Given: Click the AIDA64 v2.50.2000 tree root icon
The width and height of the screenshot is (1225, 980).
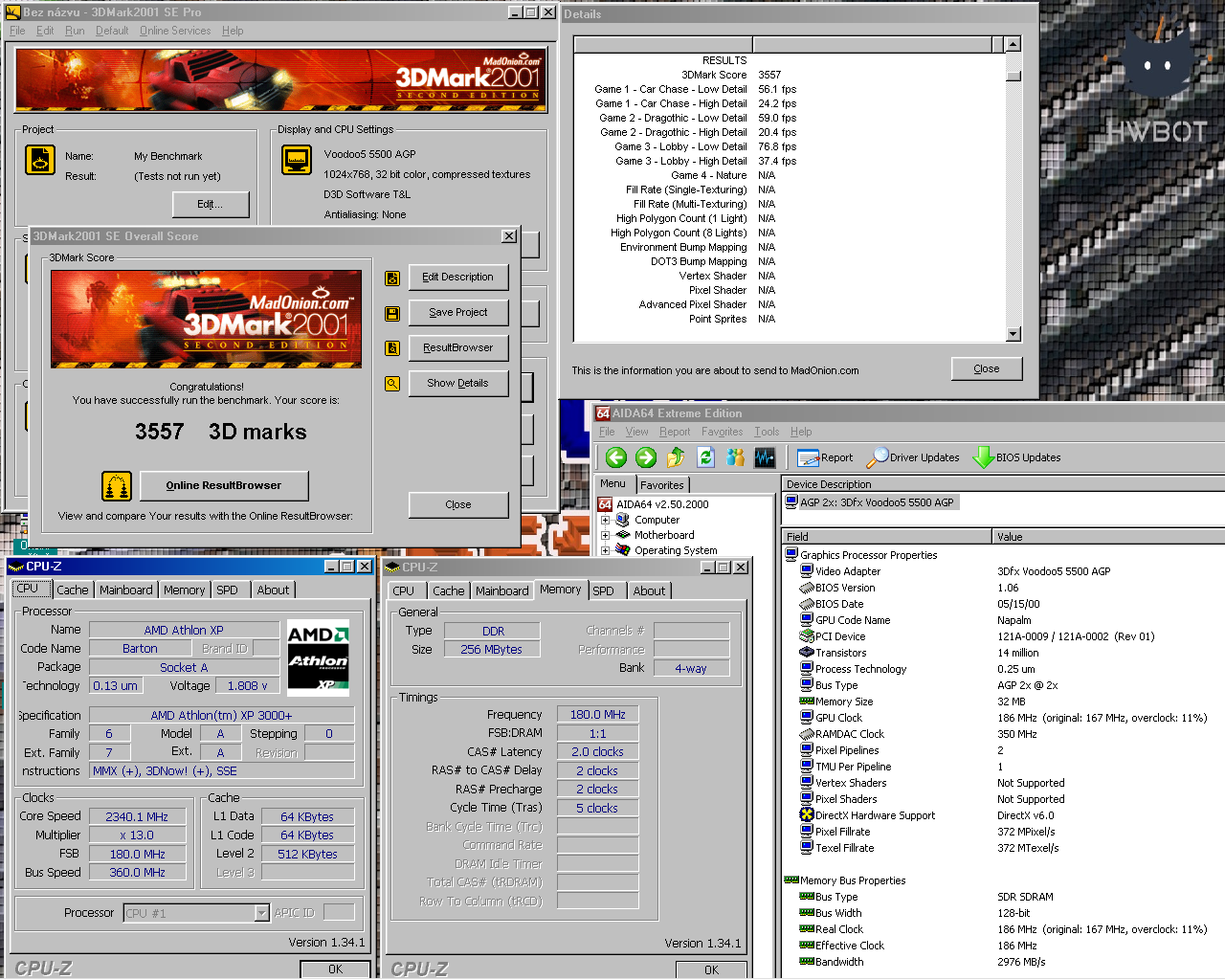Looking at the screenshot, I should click(605, 504).
